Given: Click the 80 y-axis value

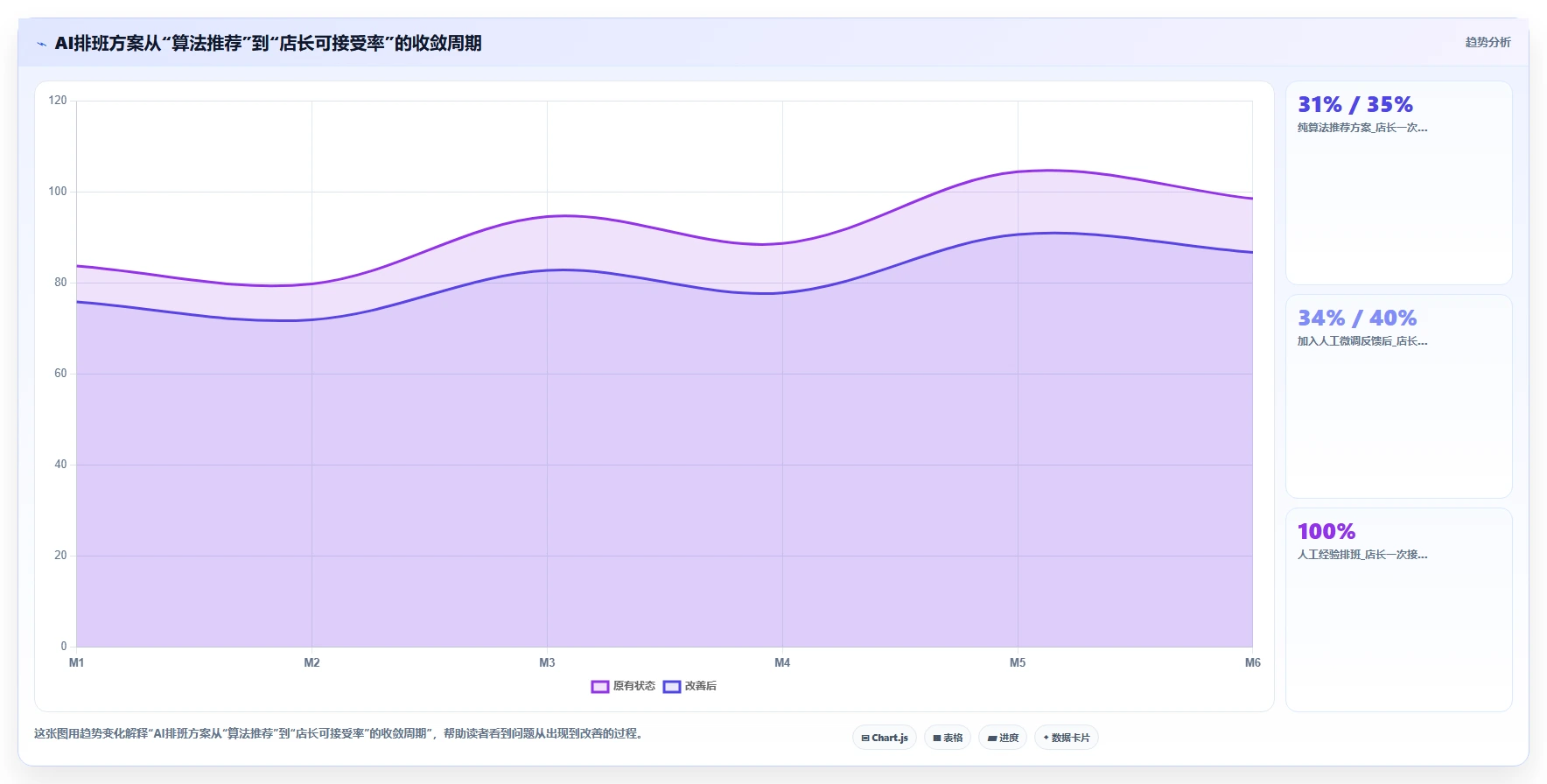Looking at the screenshot, I should coord(60,282).
